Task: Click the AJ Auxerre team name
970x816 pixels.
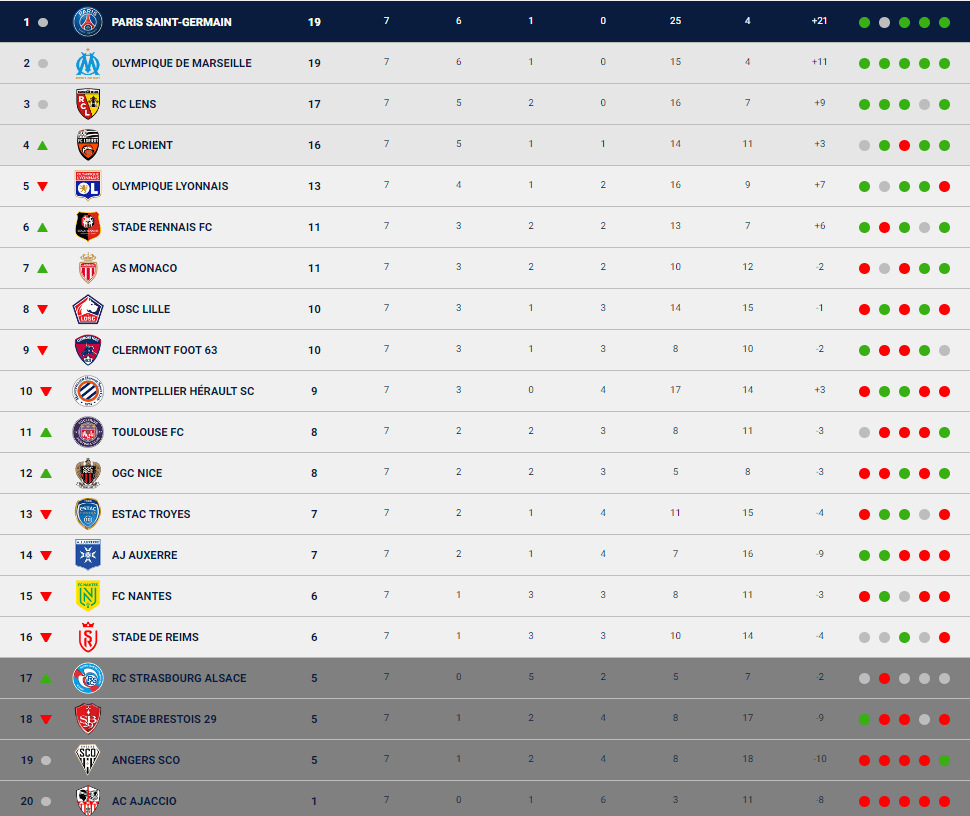Action: (145, 555)
